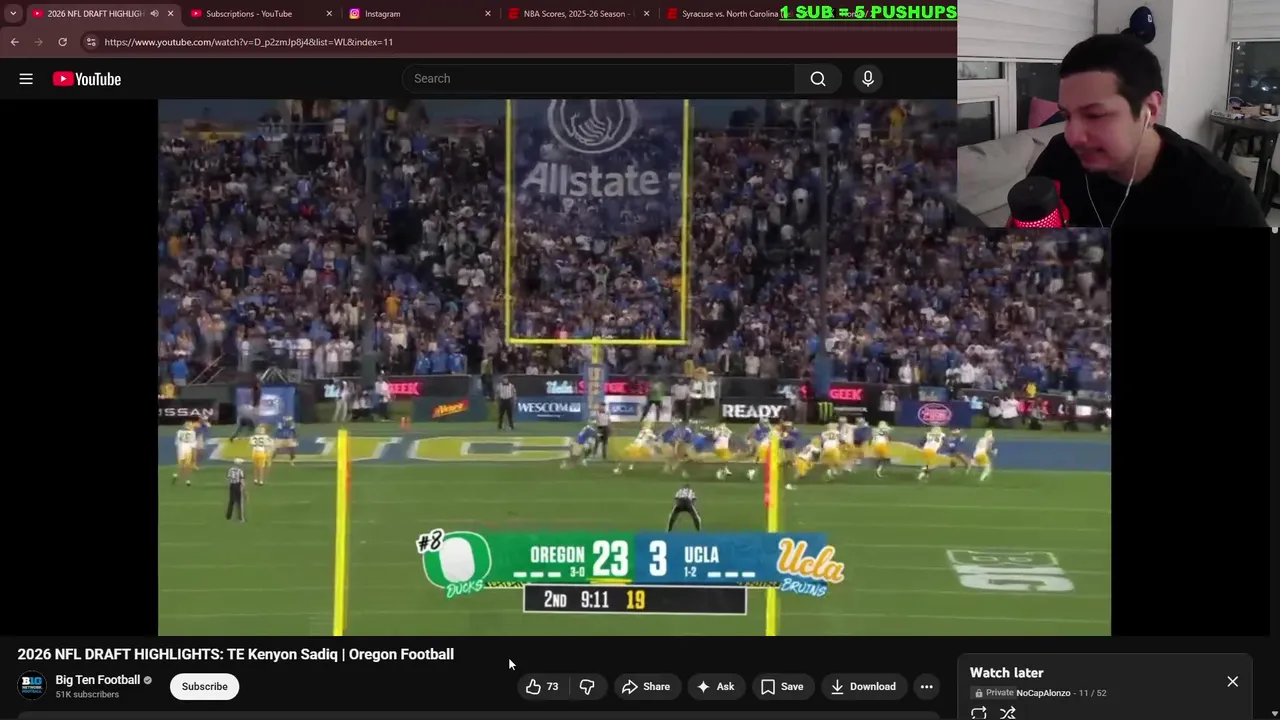Open the Big Ten Football channel name

click(97, 680)
